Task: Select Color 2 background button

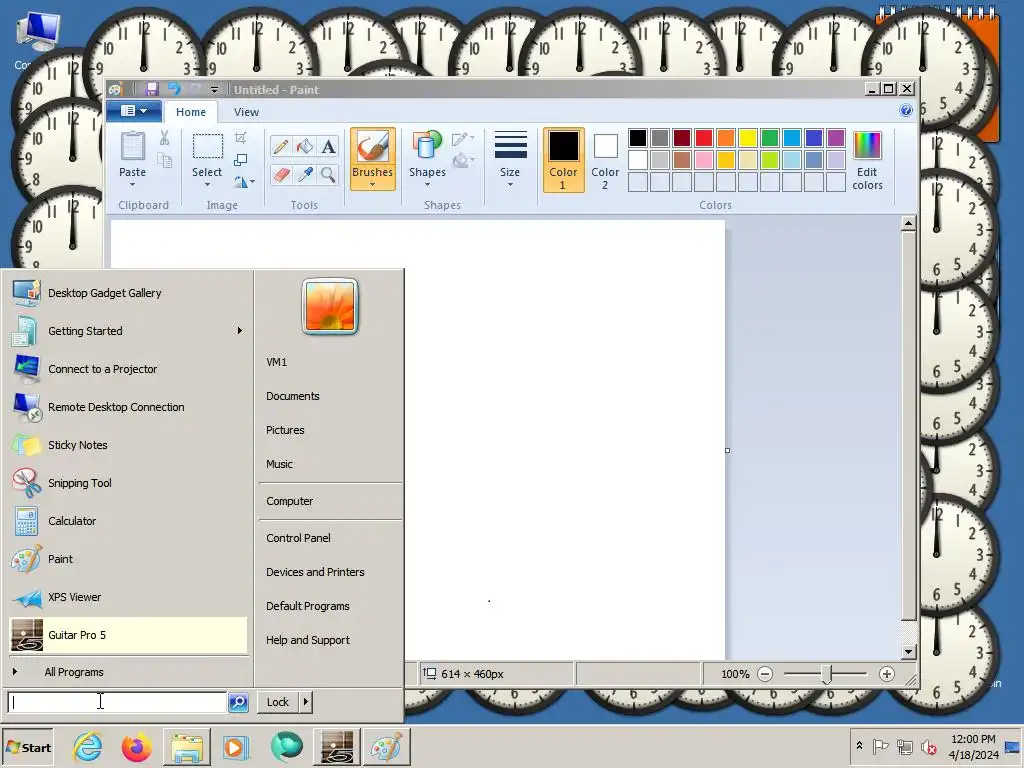Action: (605, 161)
